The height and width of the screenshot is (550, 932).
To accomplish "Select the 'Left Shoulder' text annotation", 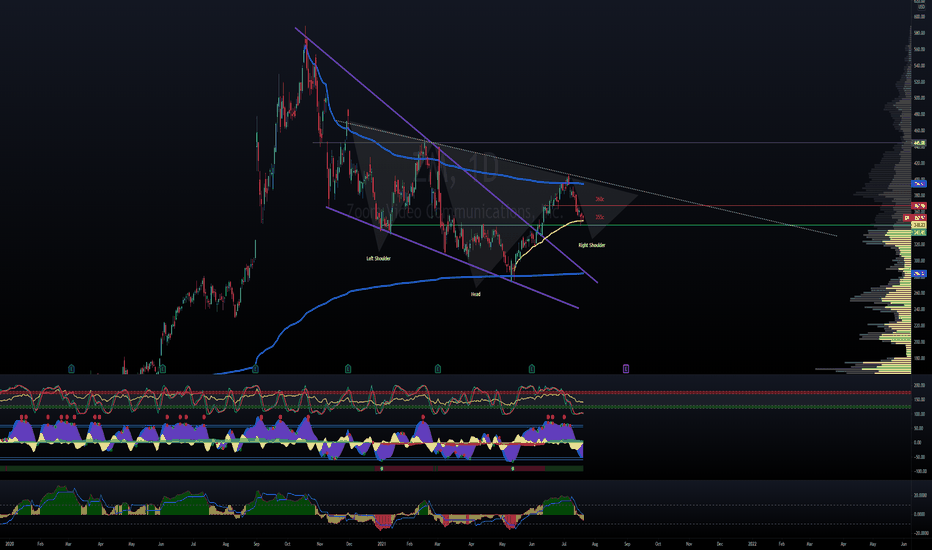I will (x=378, y=259).
